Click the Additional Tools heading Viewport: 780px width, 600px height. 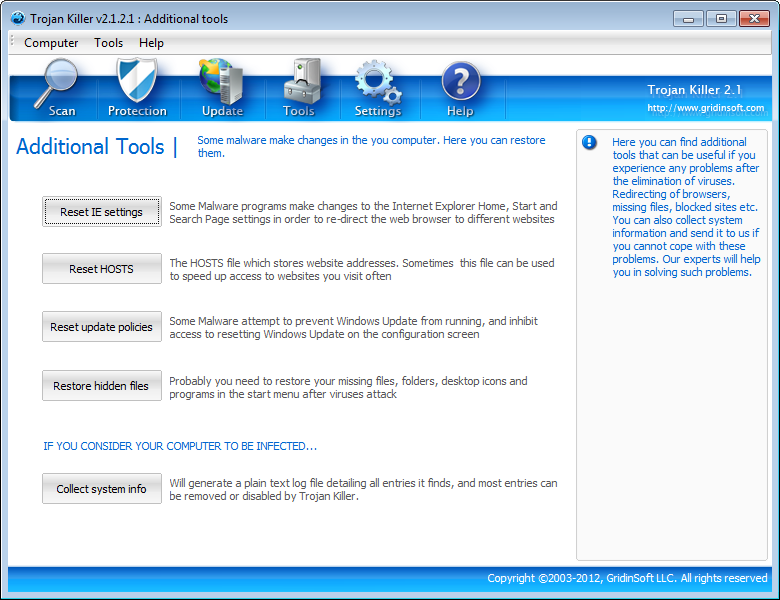[90, 147]
